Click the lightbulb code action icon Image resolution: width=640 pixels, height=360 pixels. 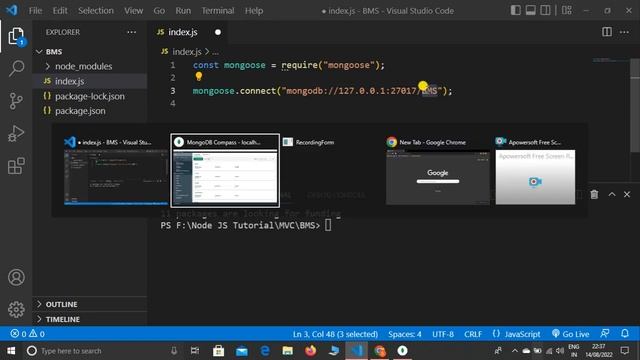coord(198,76)
